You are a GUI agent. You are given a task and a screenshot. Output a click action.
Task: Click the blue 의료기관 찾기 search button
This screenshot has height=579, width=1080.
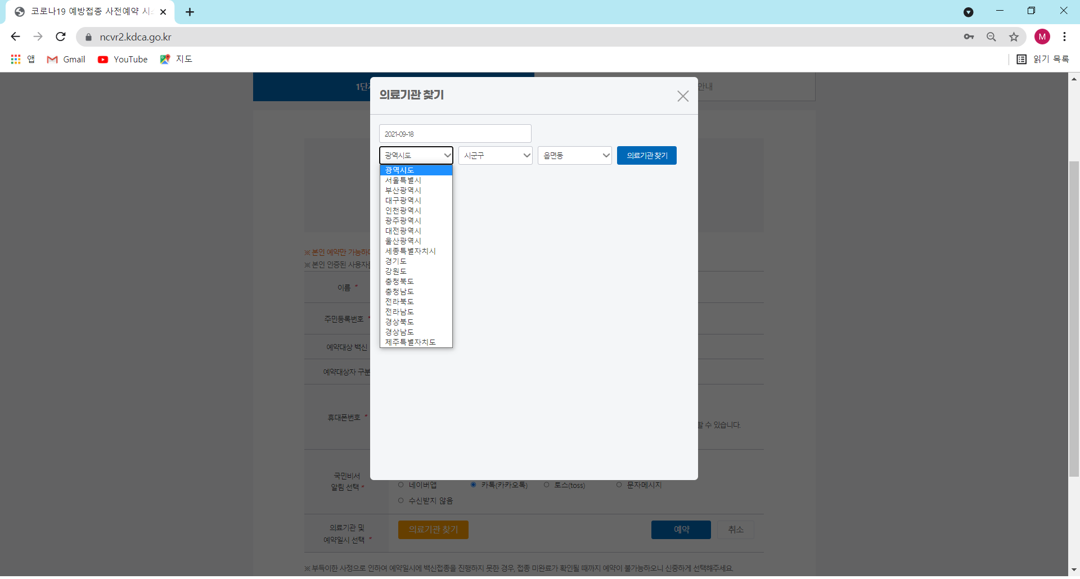(647, 156)
